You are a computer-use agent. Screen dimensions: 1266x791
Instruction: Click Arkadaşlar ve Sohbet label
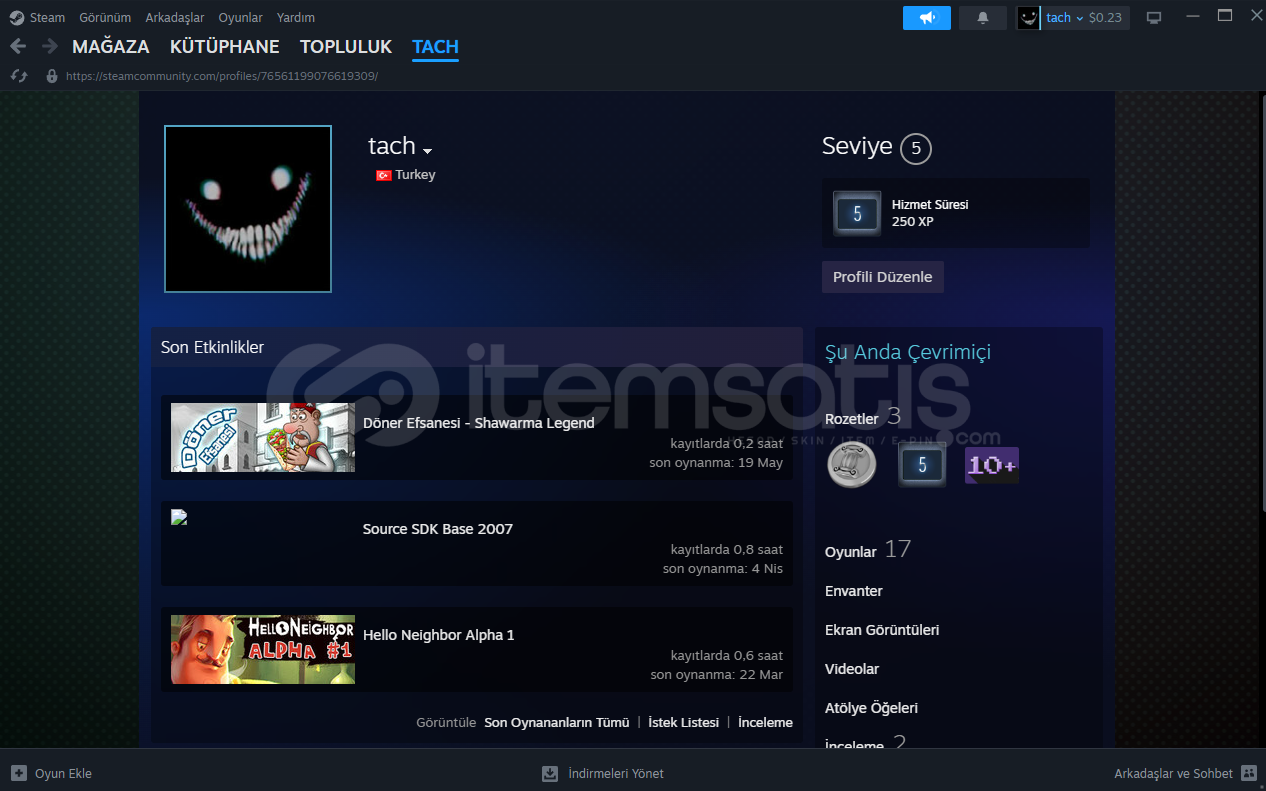click(x=1174, y=773)
